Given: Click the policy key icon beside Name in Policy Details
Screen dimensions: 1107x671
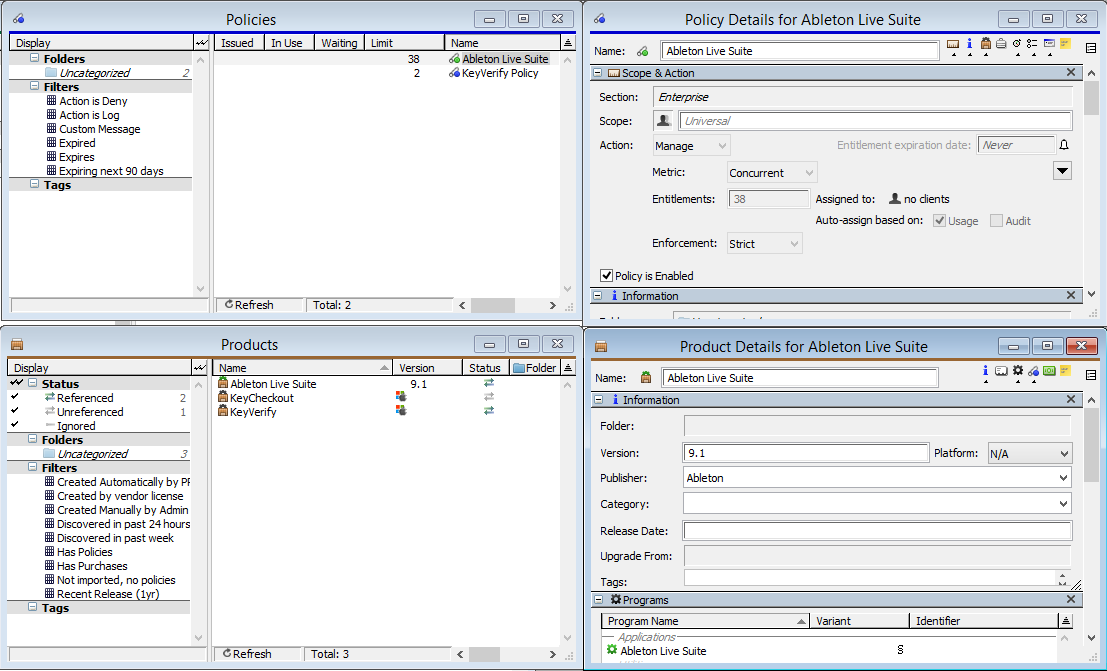Looking at the screenshot, I should [x=642, y=51].
